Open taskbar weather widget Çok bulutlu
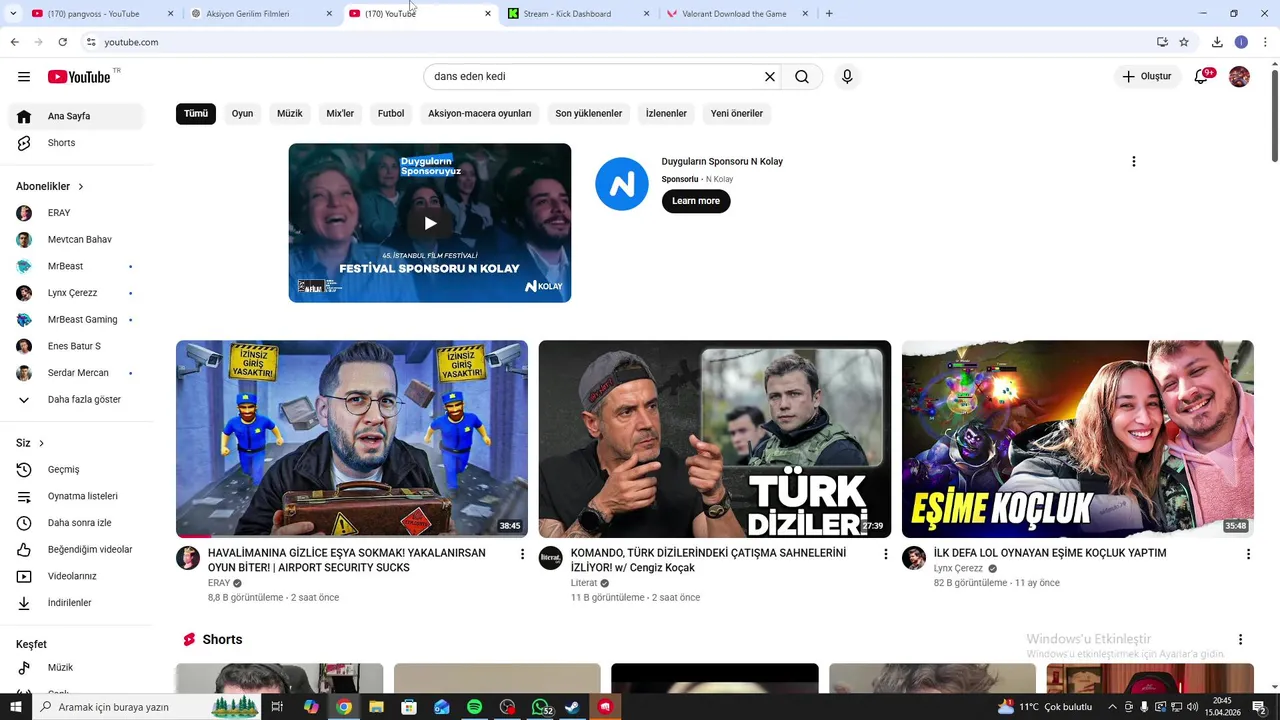 click(x=1045, y=707)
